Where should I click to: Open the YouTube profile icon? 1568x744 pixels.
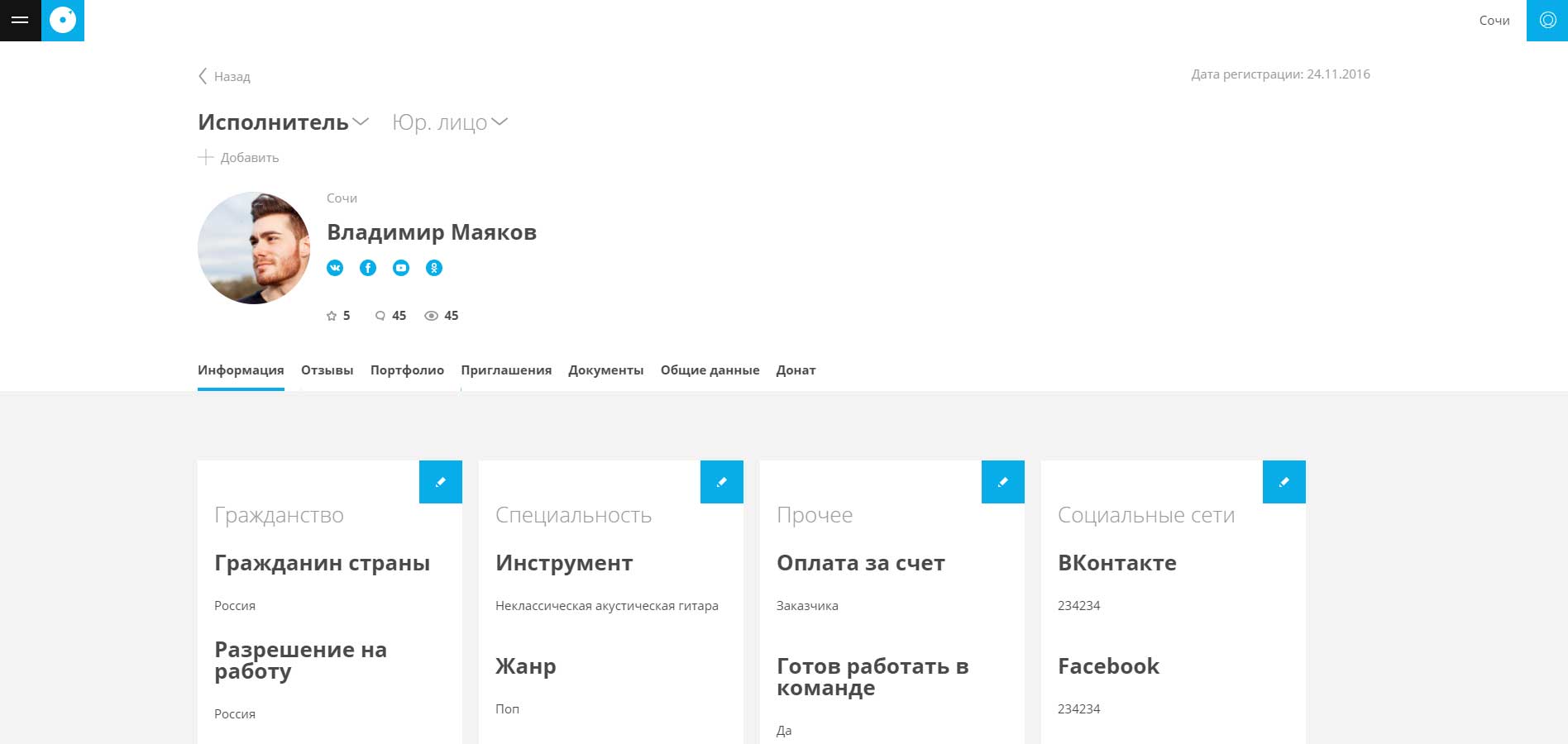point(401,268)
